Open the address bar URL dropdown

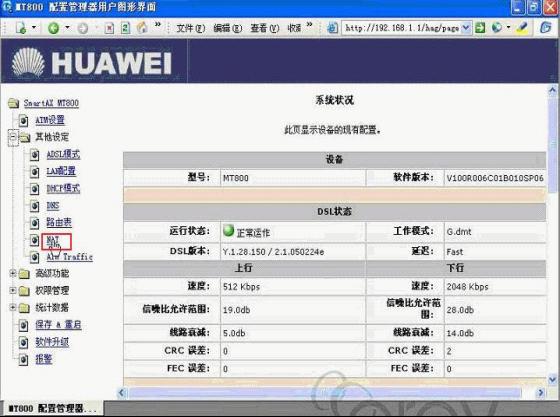pyautogui.click(x=466, y=27)
